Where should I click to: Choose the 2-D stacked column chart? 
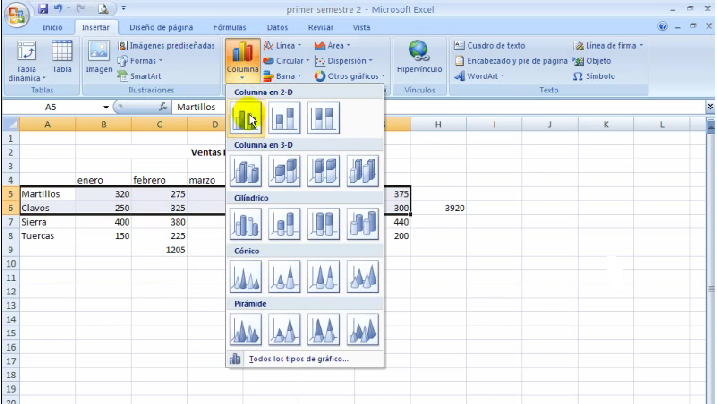(284, 120)
